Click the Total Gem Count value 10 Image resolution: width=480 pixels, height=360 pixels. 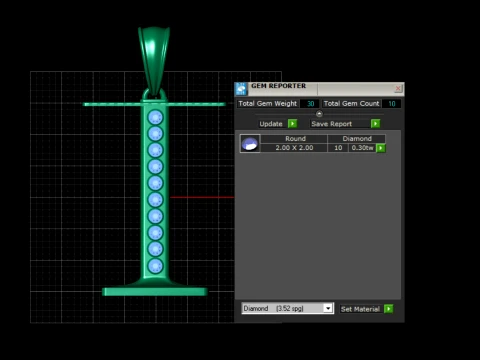click(392, 104)
